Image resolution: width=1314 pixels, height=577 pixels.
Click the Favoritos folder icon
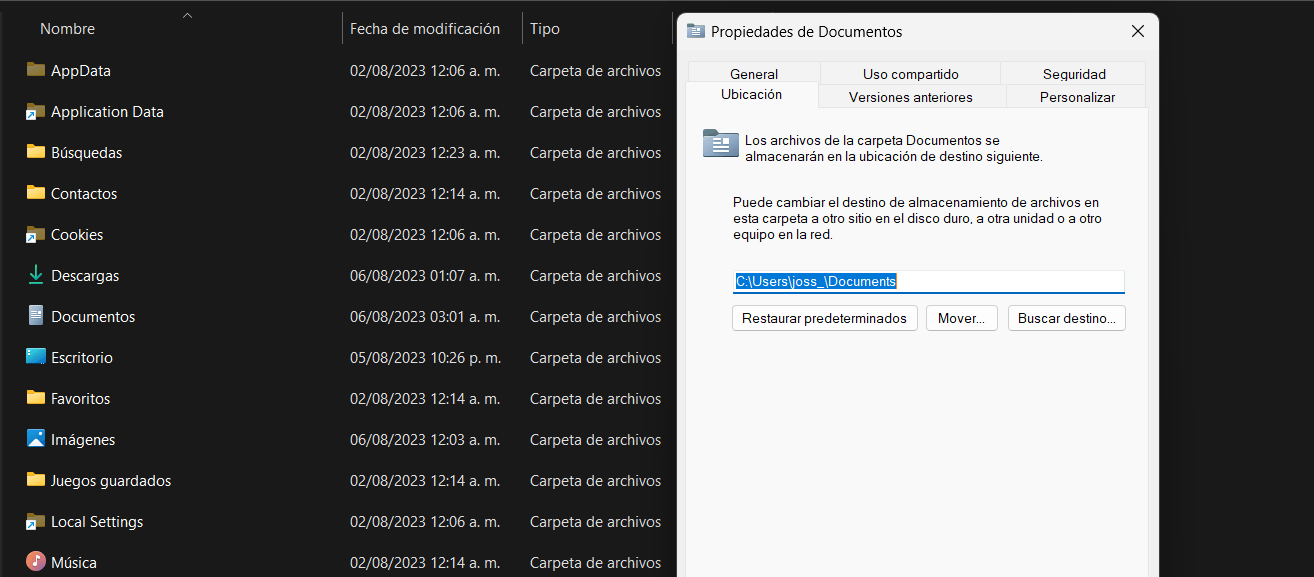pyautogui.click(x=36, y=398)
